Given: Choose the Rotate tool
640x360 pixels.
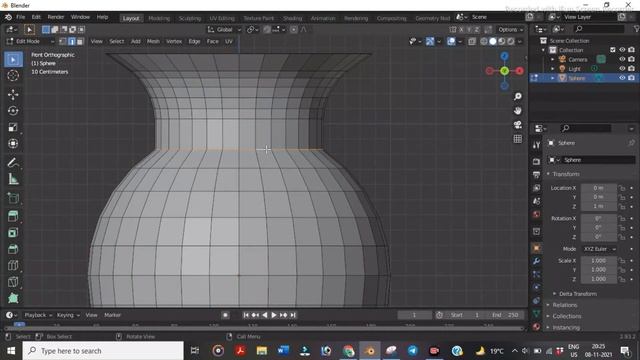Looking at the screenshot, I should point(13,111).
